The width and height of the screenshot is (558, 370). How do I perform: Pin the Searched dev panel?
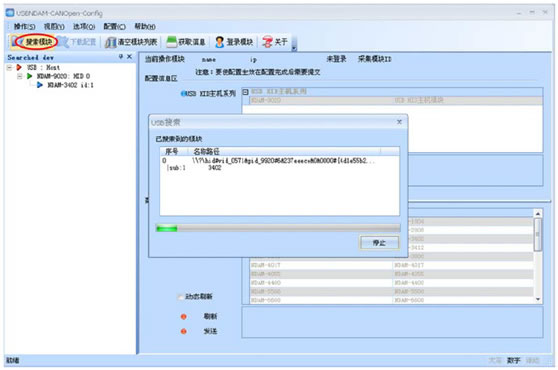click(x=121, y=57)
